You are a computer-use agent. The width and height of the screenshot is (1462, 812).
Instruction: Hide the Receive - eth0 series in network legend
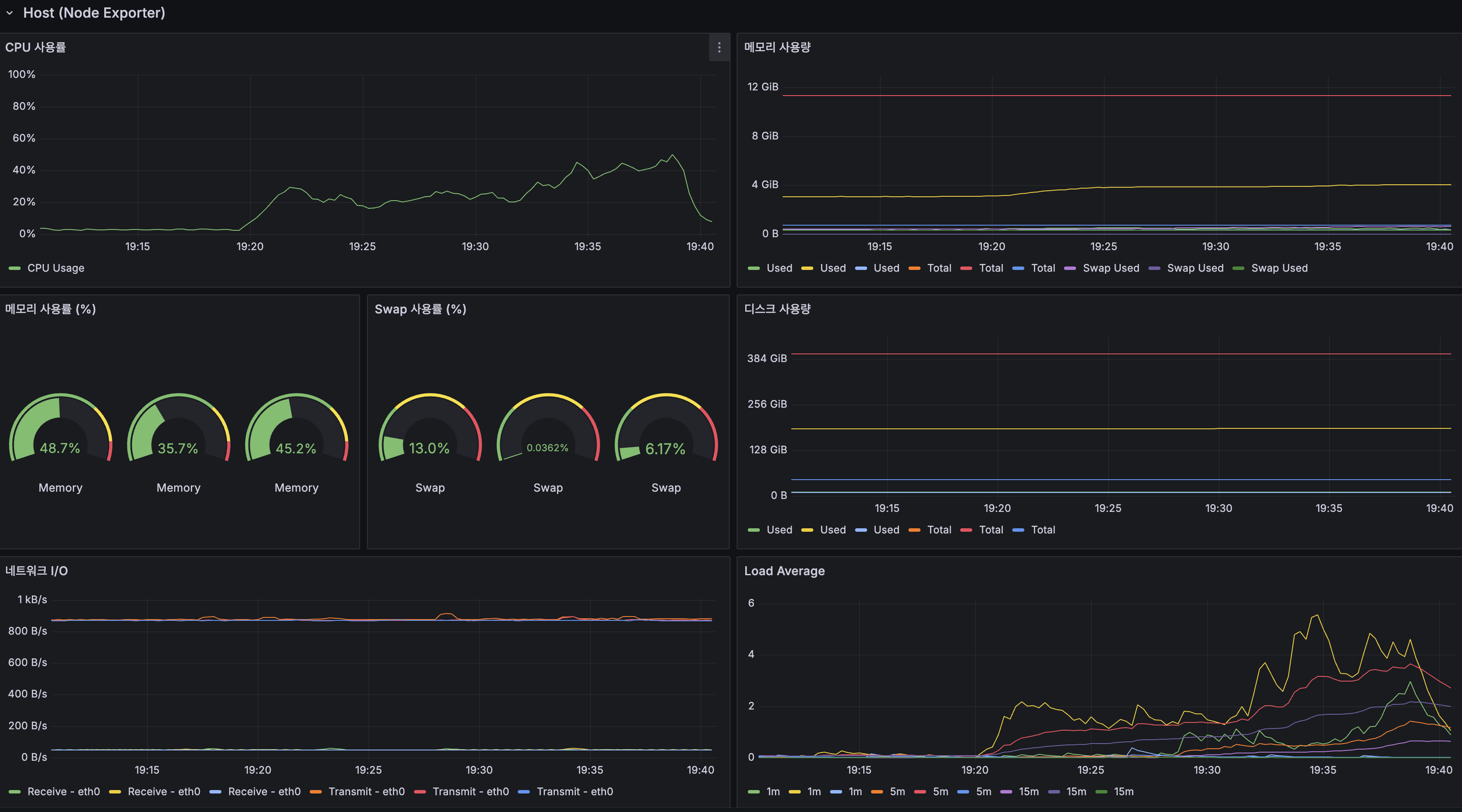pos(64,792)
